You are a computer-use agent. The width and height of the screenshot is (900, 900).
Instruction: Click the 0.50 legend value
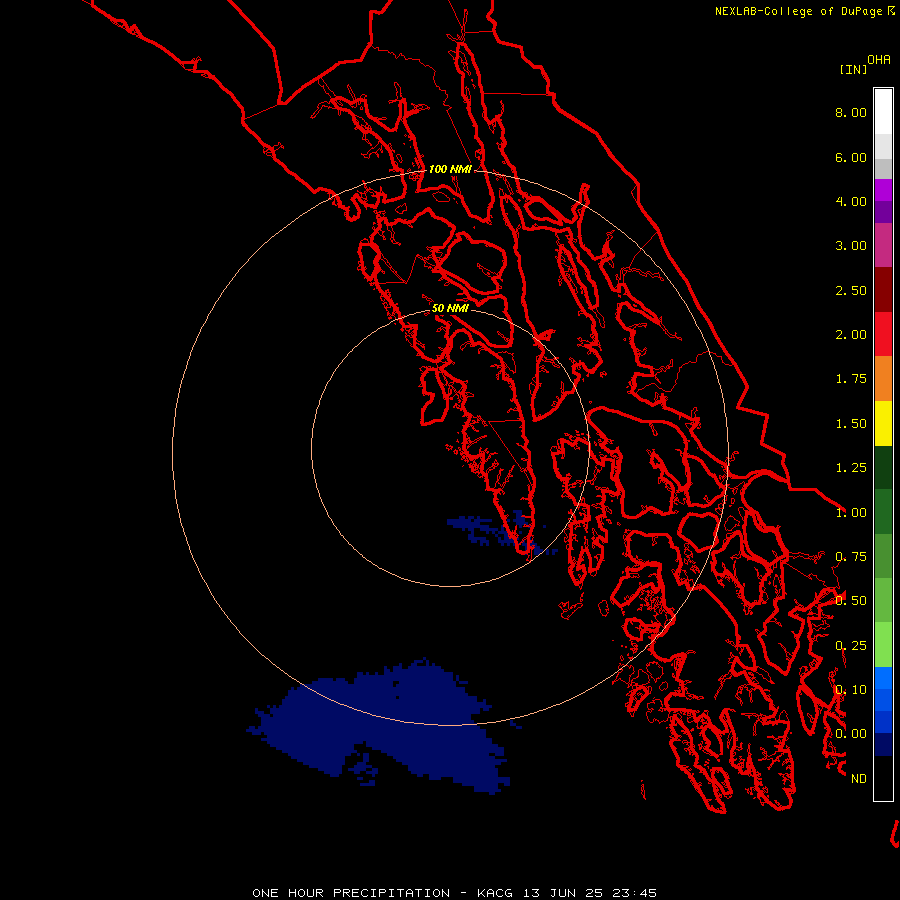851,601
